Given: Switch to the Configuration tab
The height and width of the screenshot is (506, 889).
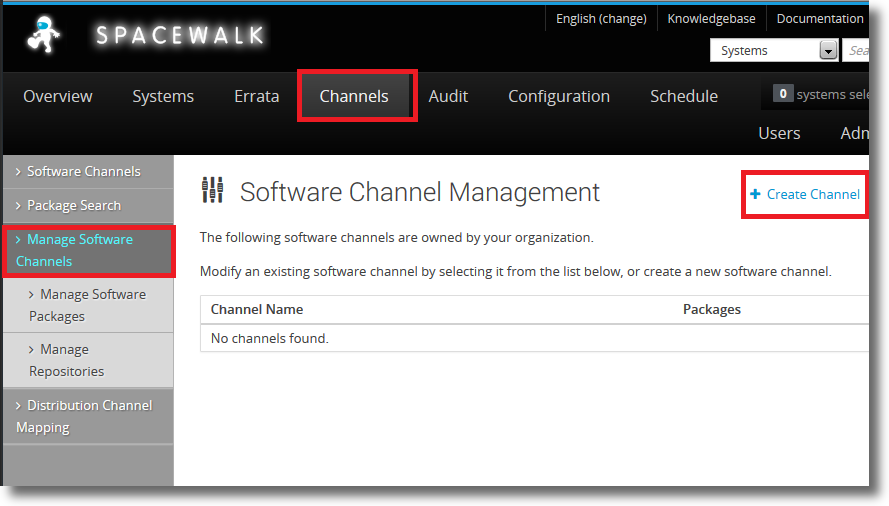Looking at the screenshot, I should point(559,96).
